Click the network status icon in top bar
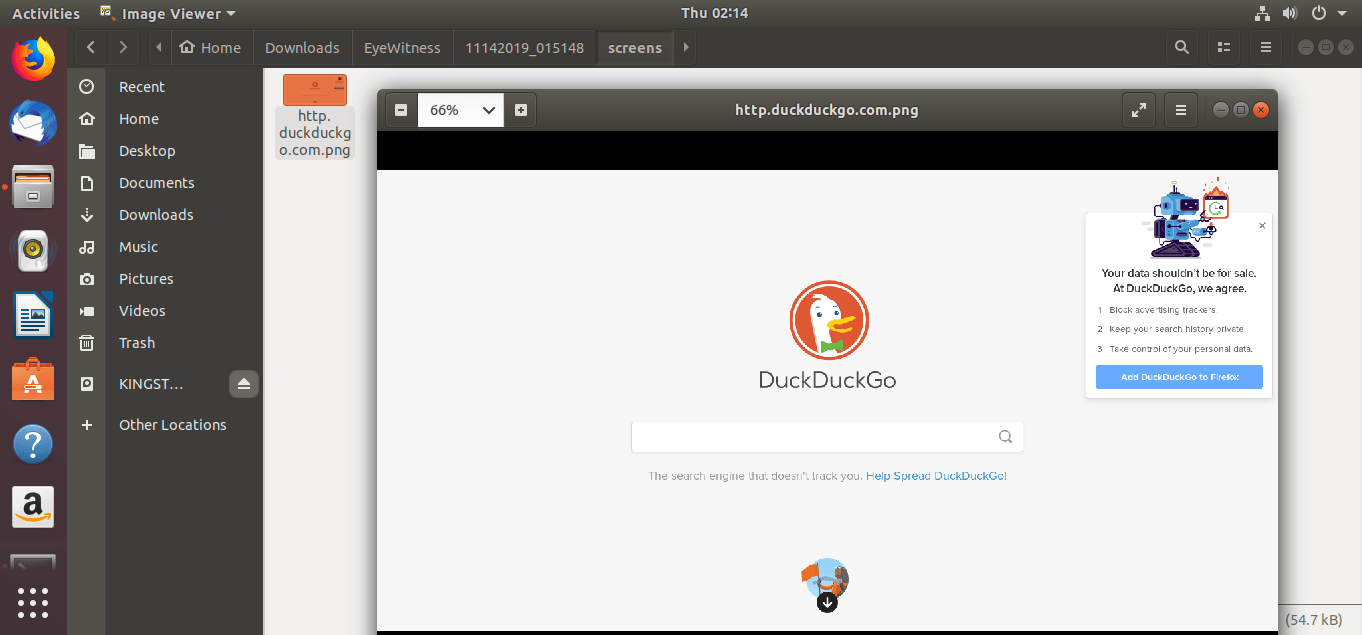The image size is (1362, 635). click(1261, 13)
